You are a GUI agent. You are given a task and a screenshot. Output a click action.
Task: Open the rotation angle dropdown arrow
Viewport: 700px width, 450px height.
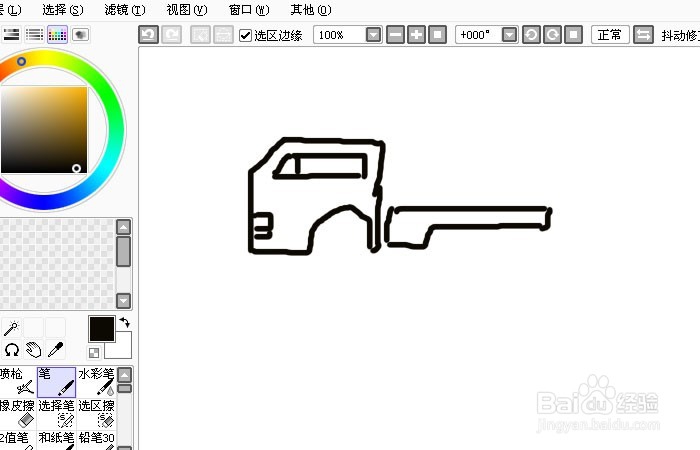coord(509,35)
